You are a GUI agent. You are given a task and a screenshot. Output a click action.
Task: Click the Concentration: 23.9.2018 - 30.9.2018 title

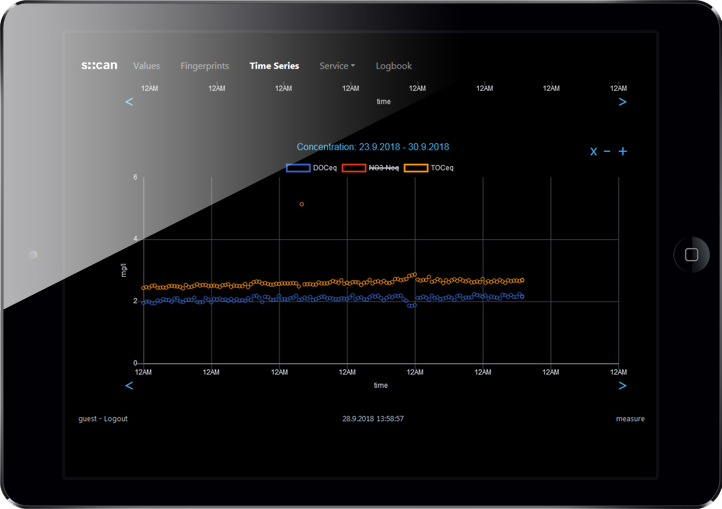(373, 147)
